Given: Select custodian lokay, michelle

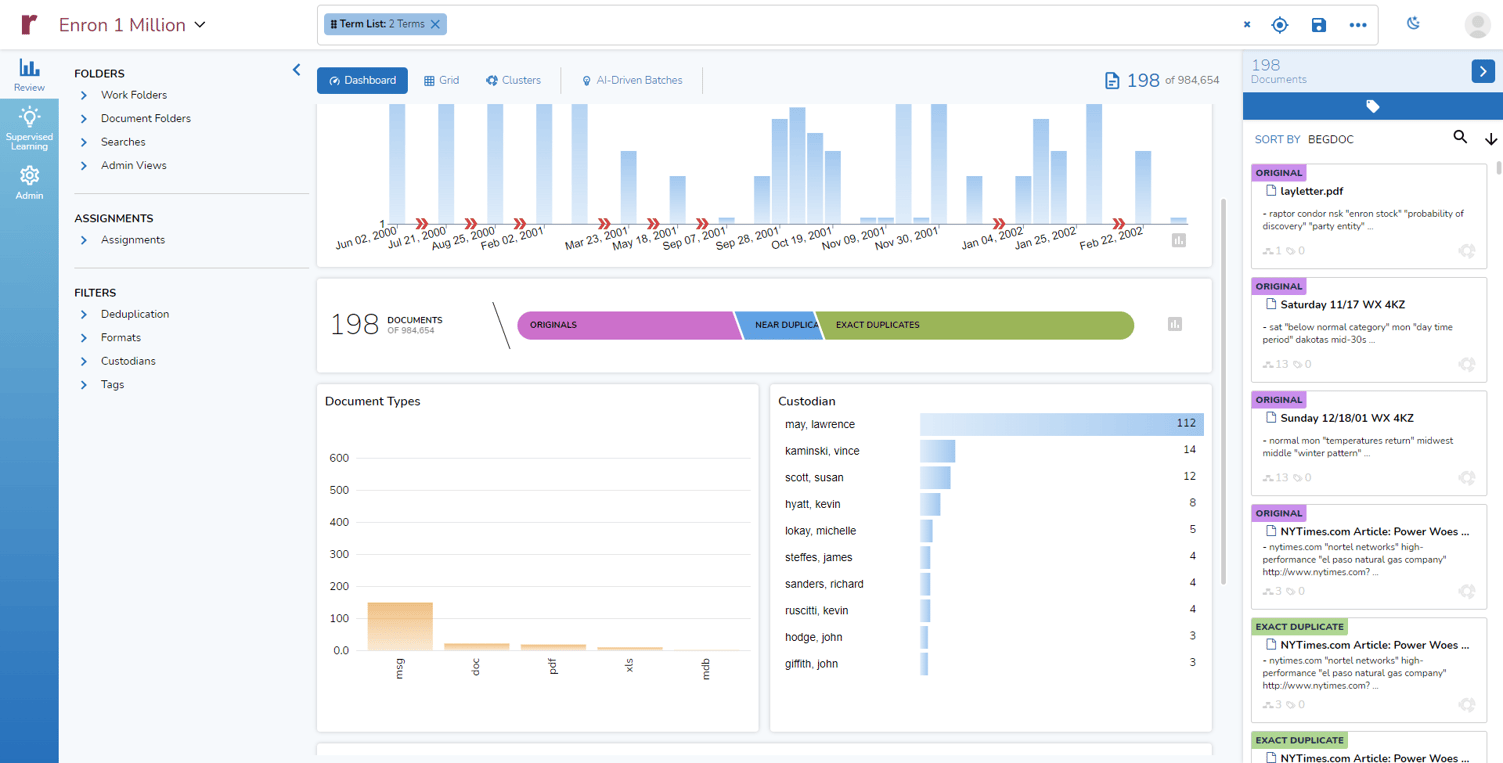Looking at the screenshot, I should [x=926, y=531].
